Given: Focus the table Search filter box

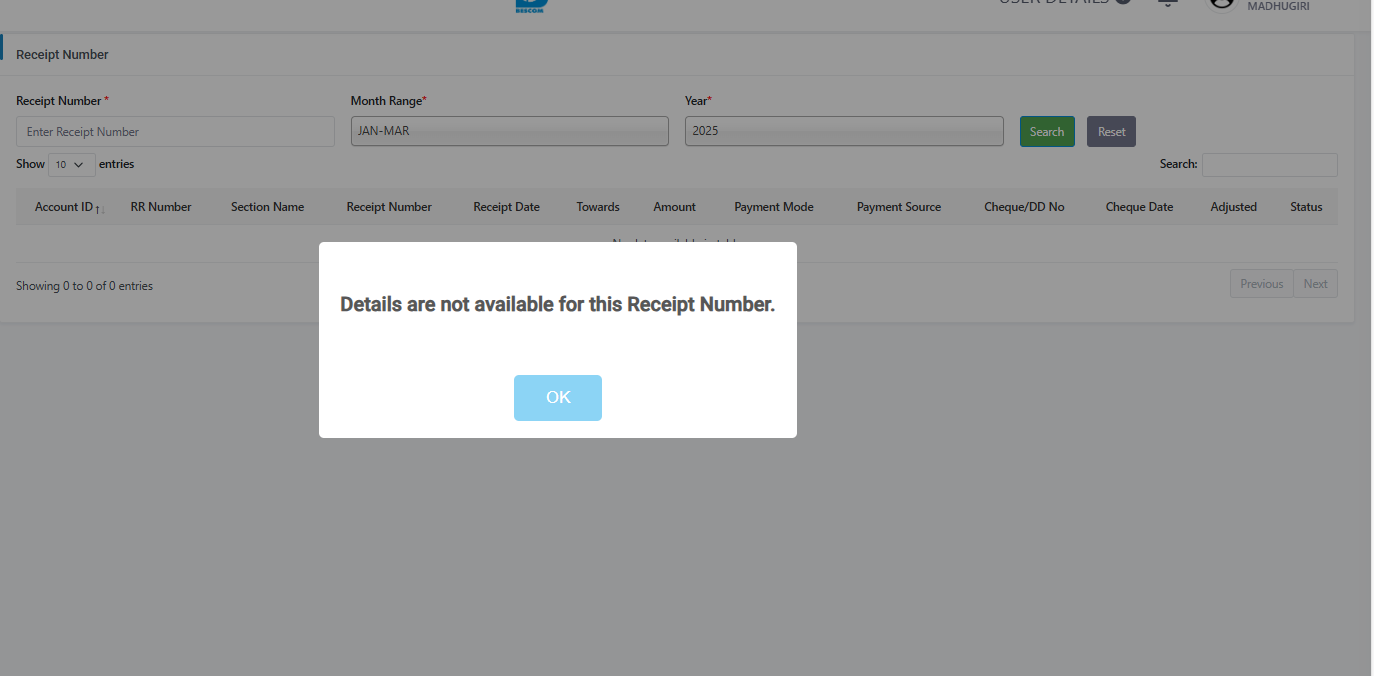Looking at the screenshot, I should click(1269, 164).
